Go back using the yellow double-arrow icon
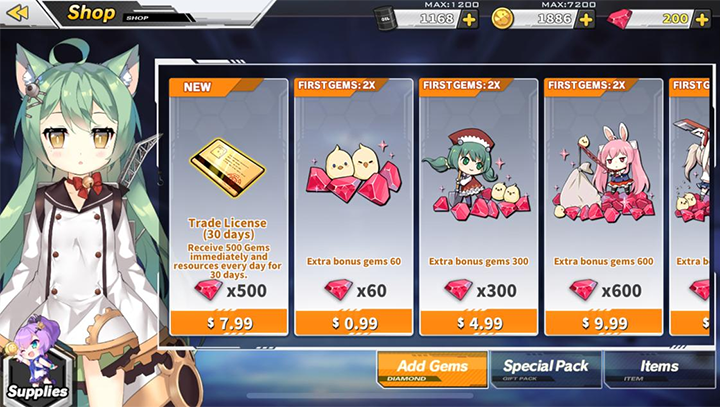720x407 pixels. point(18,13)
